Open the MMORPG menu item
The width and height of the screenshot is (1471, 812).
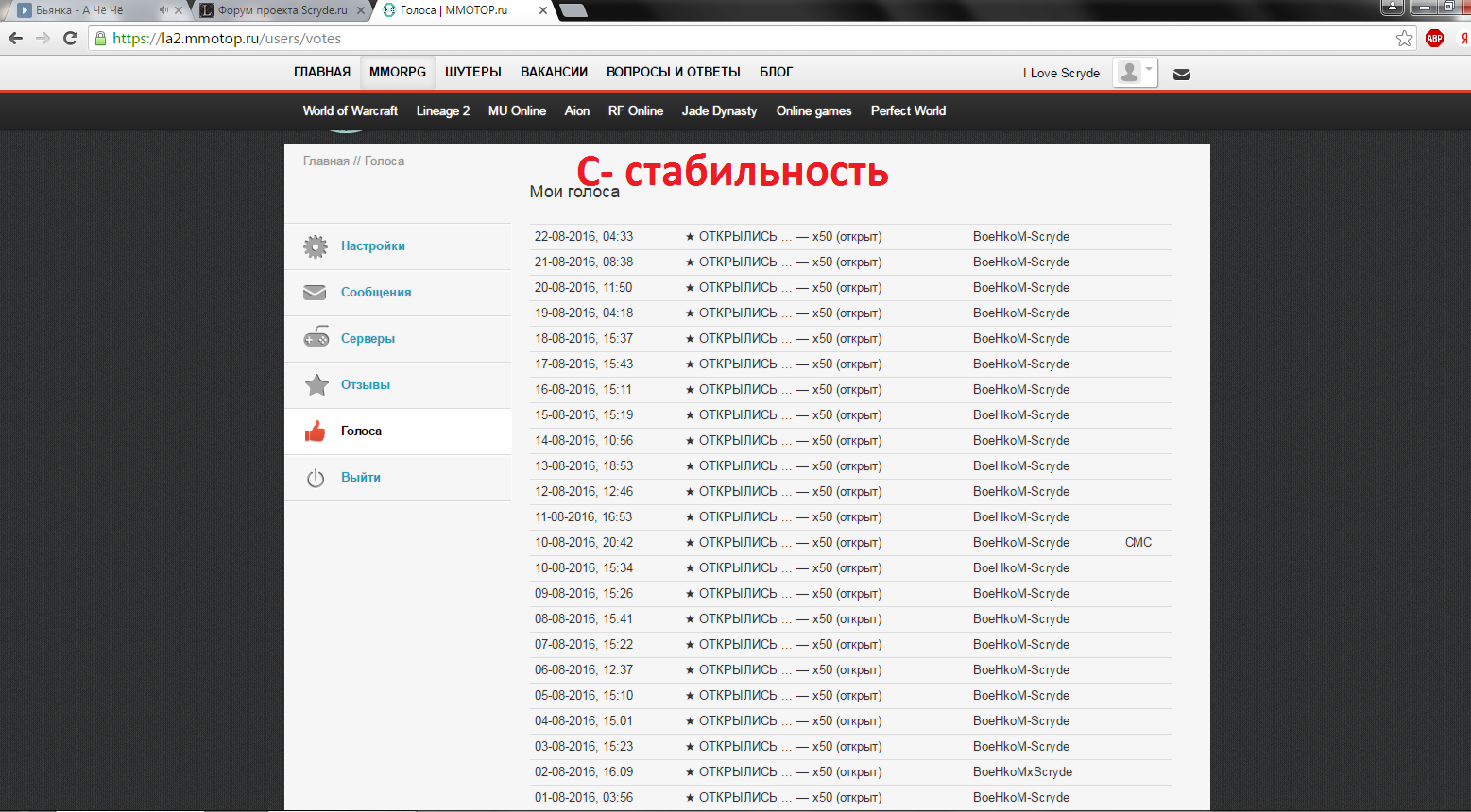tap(397, 72)
